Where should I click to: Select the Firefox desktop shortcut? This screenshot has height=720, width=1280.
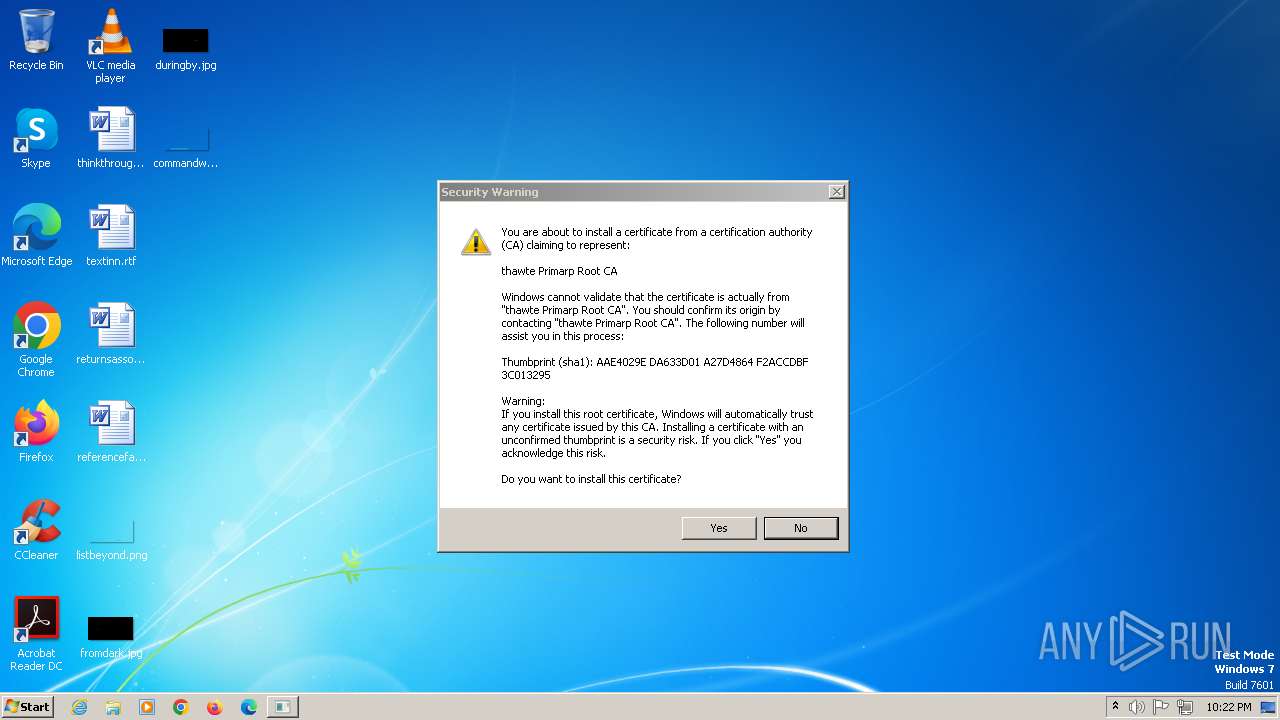pyautogui.click(x=36, y=431)
